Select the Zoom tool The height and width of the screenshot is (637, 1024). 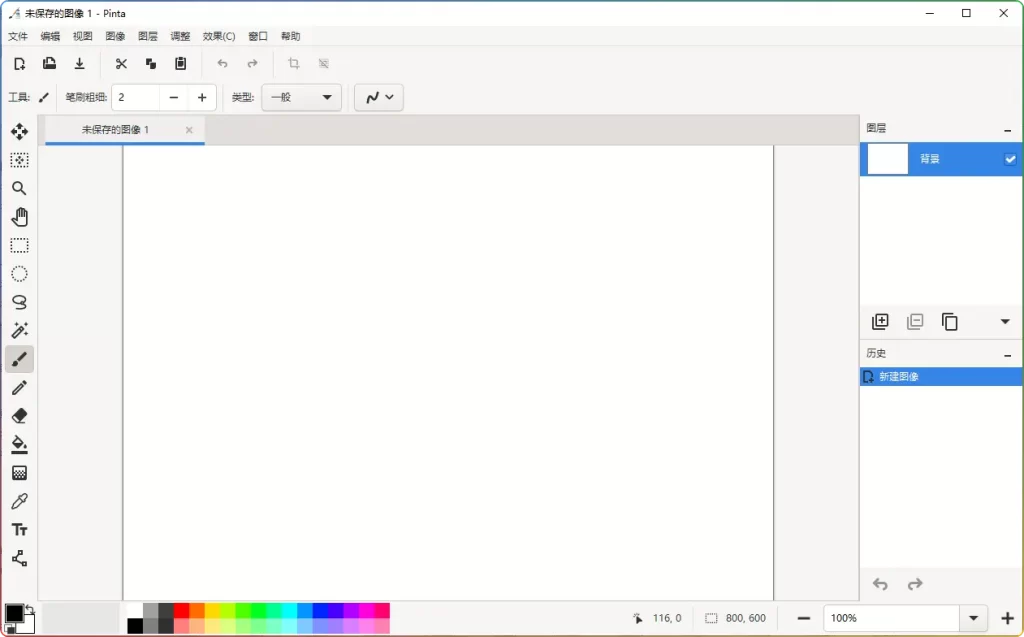click(x=19, y=188)
